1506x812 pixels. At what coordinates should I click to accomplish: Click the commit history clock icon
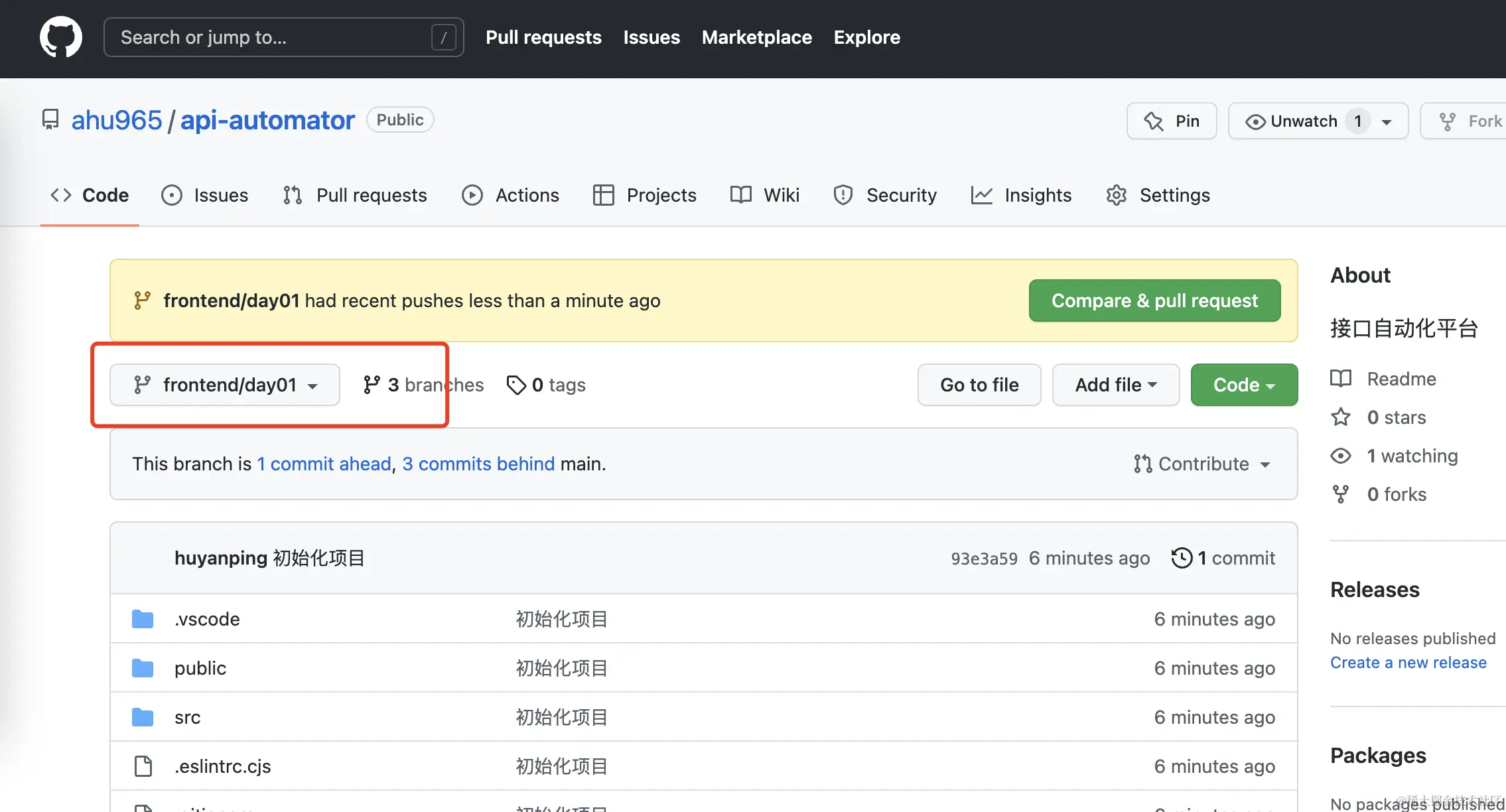tap(1182, 558)
